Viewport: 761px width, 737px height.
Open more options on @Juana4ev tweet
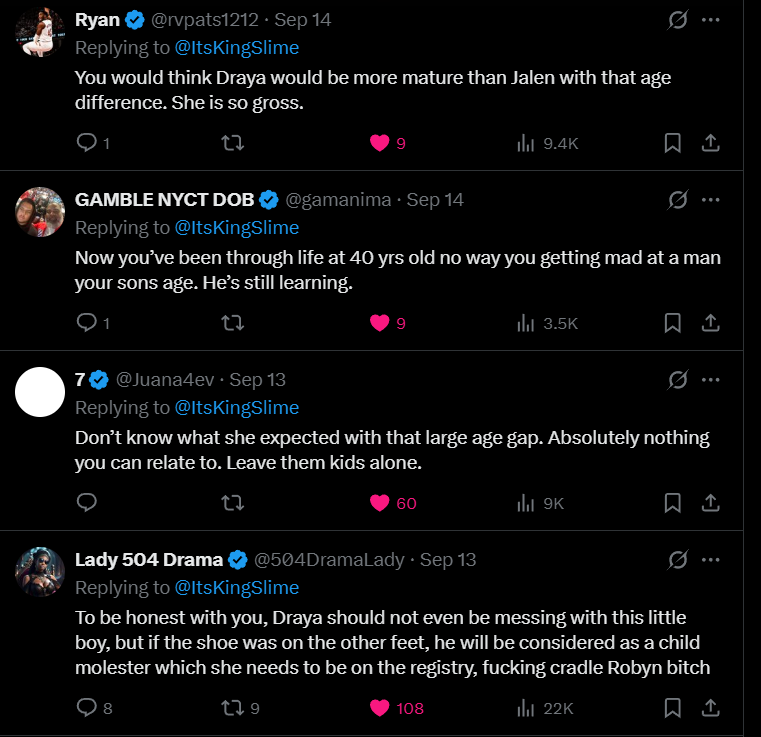click(710, 380)
